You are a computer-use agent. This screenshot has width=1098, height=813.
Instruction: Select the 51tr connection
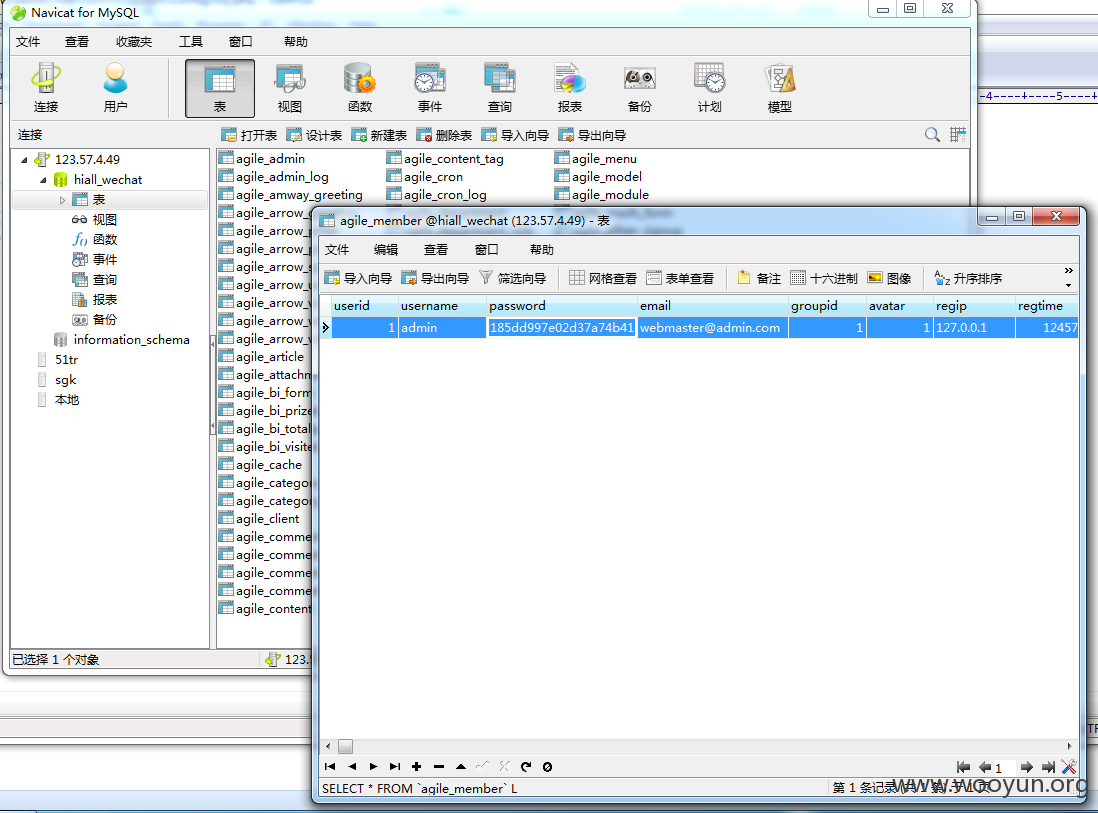[67, 360]
